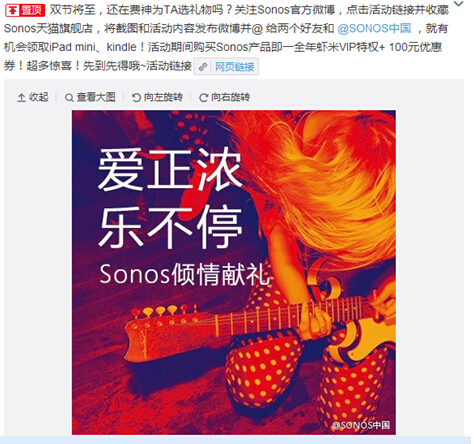
Task: Click the red pinned arrow icon
Action: (x=13, y=11)
